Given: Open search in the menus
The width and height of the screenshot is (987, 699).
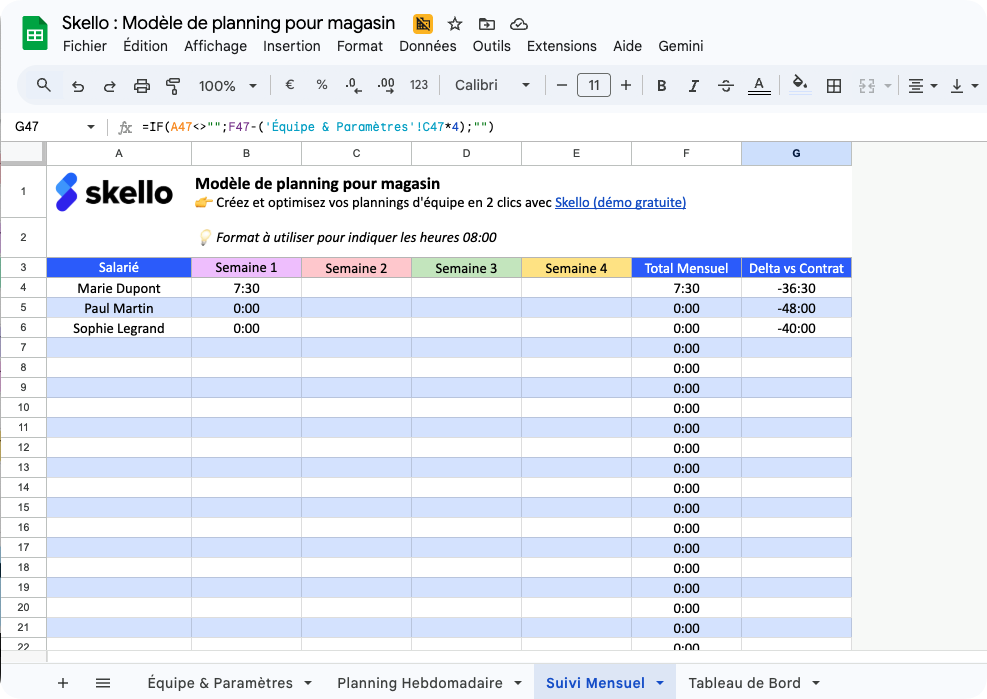Looking at the screenshot, I should (x=42, y=86).
